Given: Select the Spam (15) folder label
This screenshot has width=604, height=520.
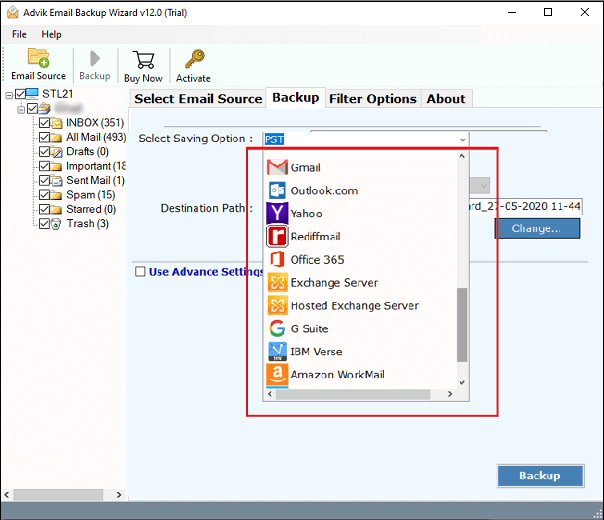Looking at the screenshot, I should coord(91,195).
